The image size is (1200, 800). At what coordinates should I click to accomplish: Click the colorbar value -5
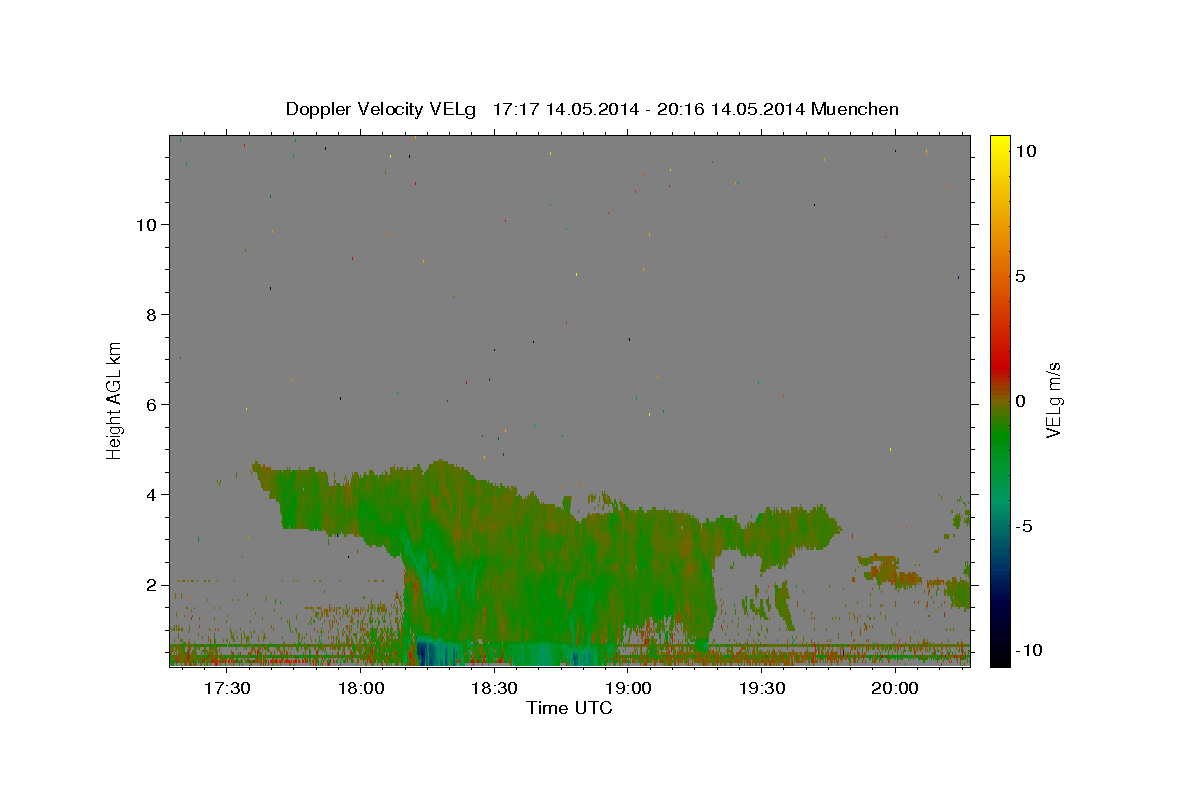[1024, 526]
